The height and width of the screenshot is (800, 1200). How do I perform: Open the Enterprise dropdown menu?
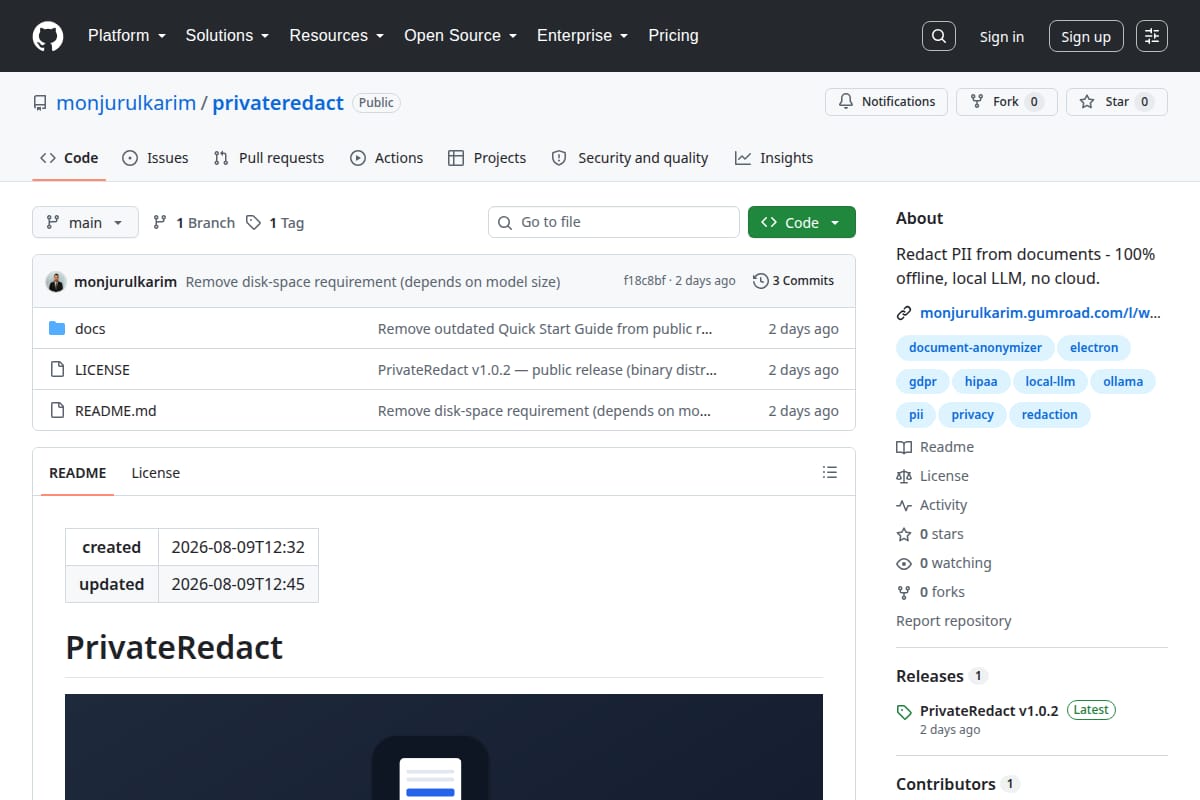(582, 36)
